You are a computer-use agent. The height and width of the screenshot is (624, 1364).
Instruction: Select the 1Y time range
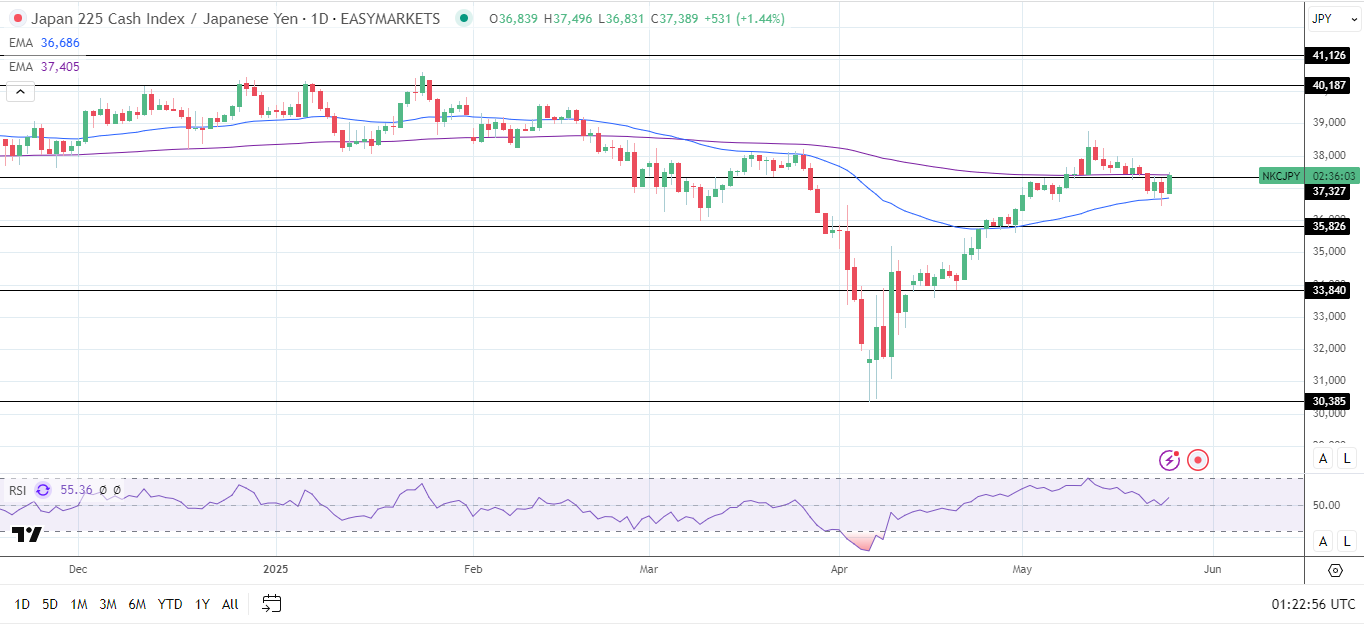click(202, 603)
